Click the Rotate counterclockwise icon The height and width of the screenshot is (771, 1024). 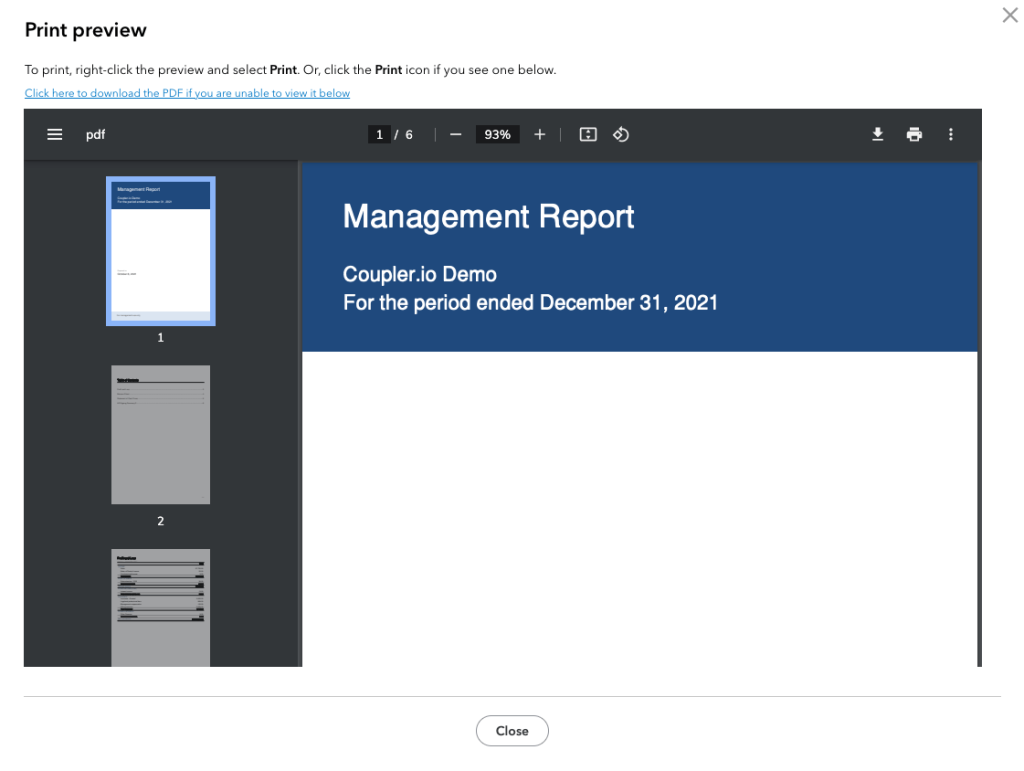[621, 134]
